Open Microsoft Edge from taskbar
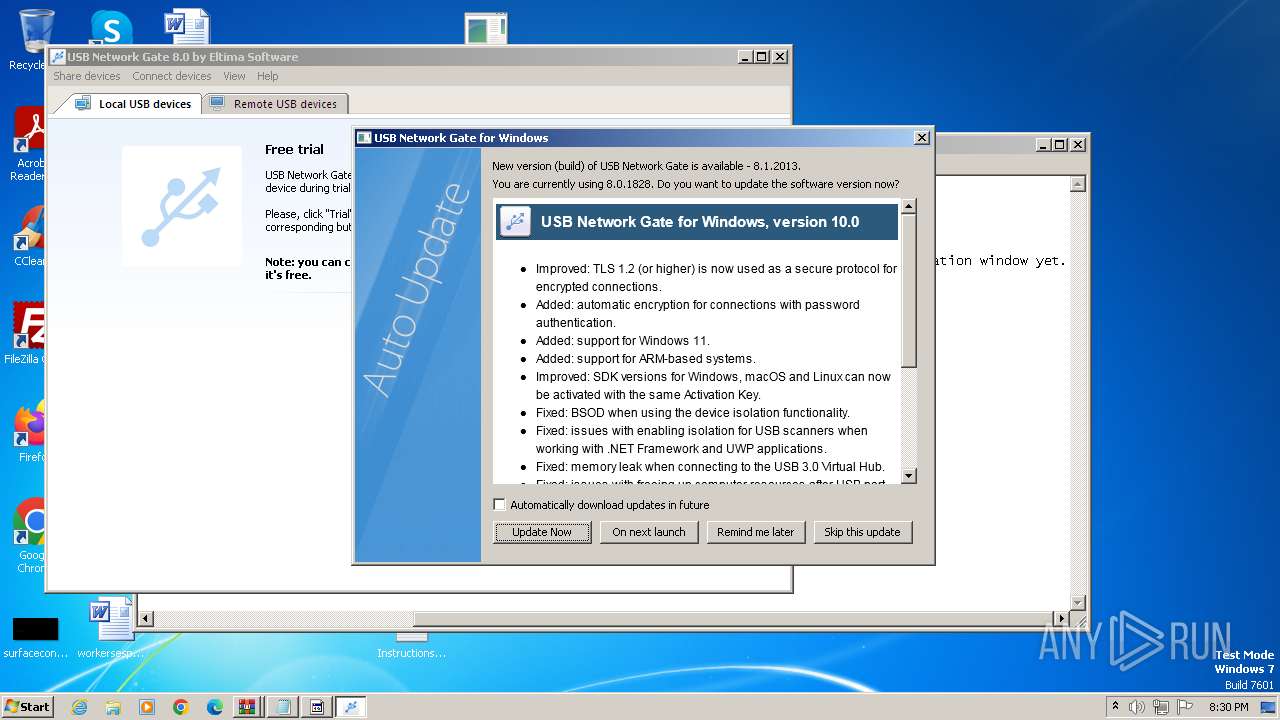The height and width of the screenshot is (720, 1280). tap(215, 706)
